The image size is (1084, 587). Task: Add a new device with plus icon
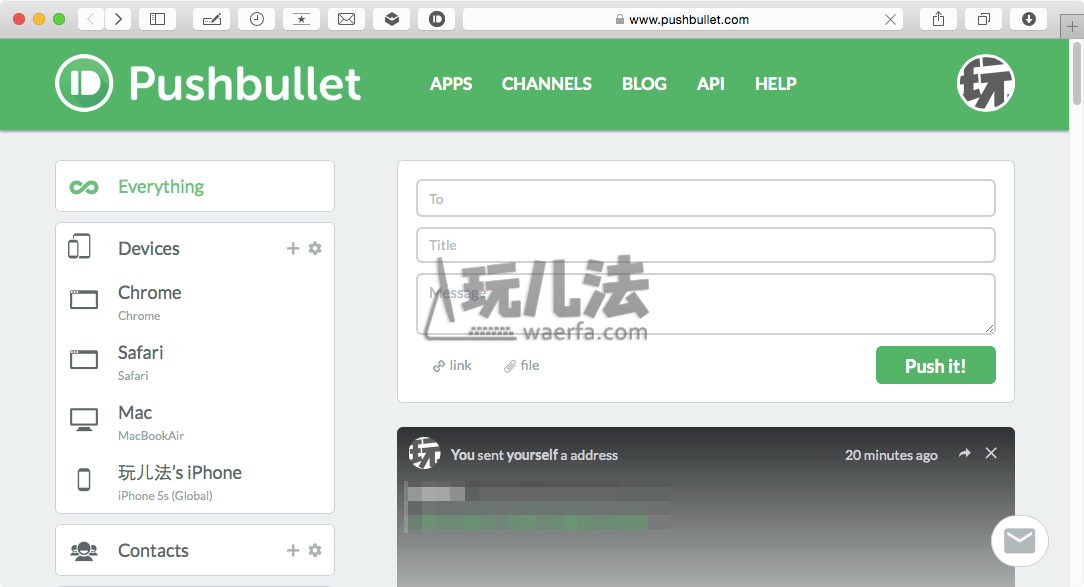[293, 248]
